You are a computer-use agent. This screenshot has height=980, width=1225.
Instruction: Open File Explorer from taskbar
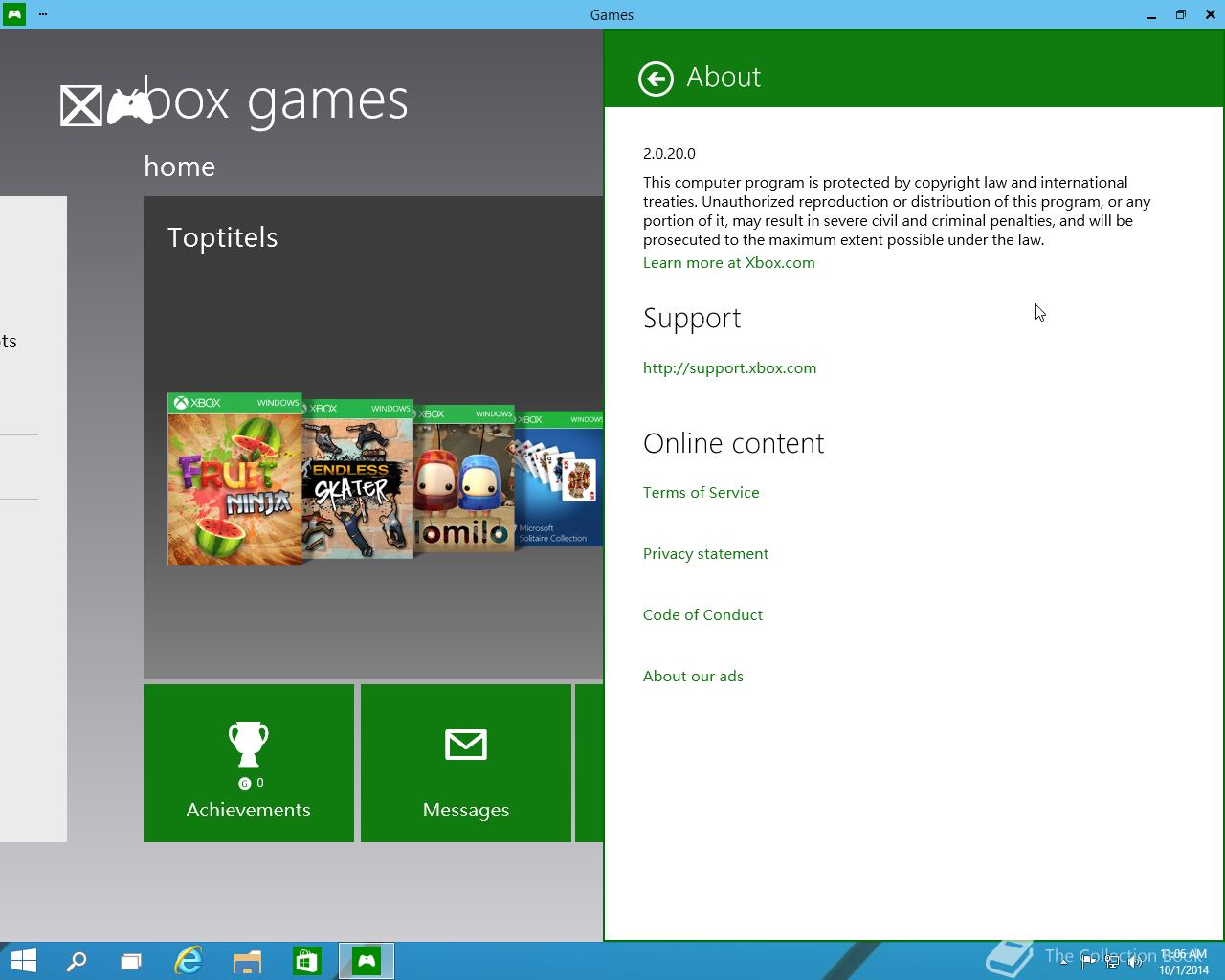click(247, 961)
